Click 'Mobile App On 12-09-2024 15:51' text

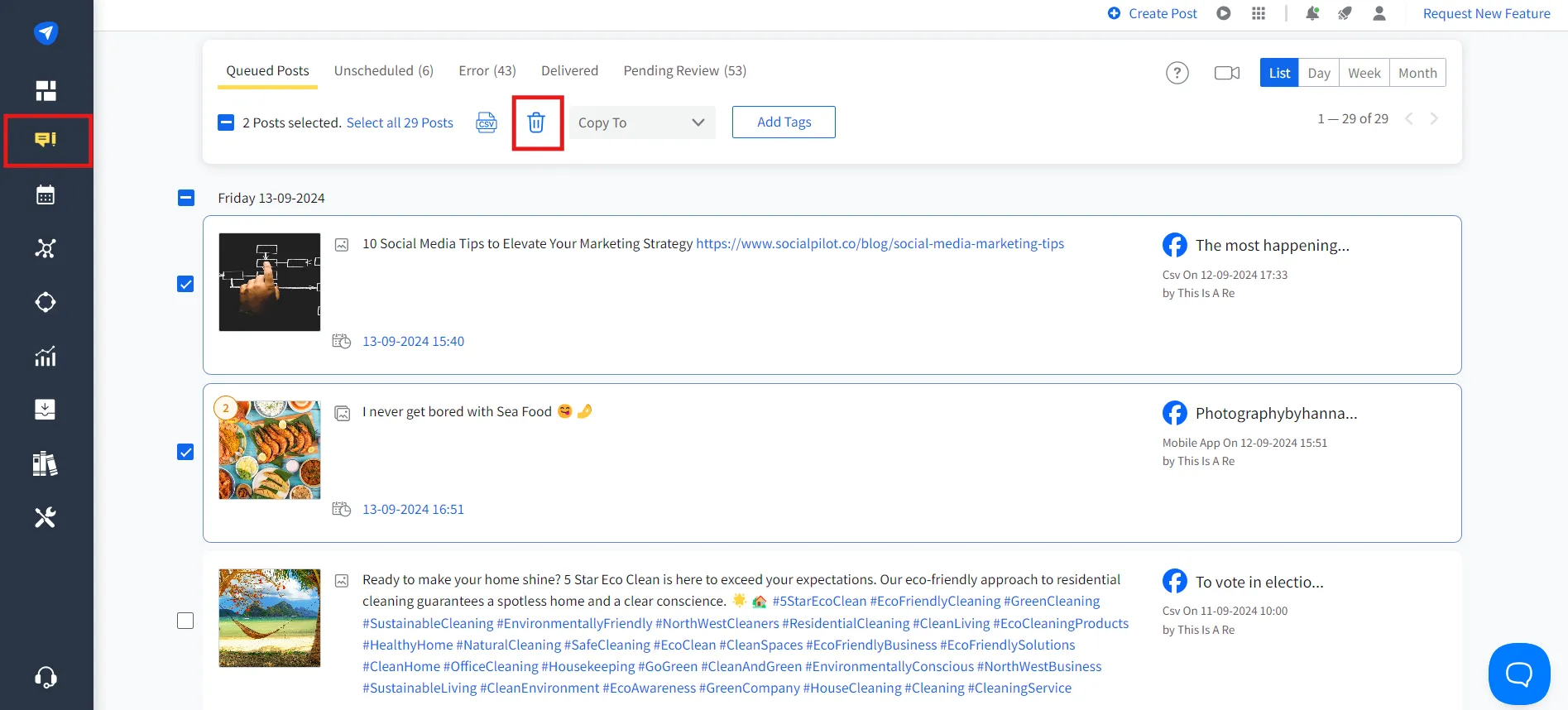tap(1245, 443)
